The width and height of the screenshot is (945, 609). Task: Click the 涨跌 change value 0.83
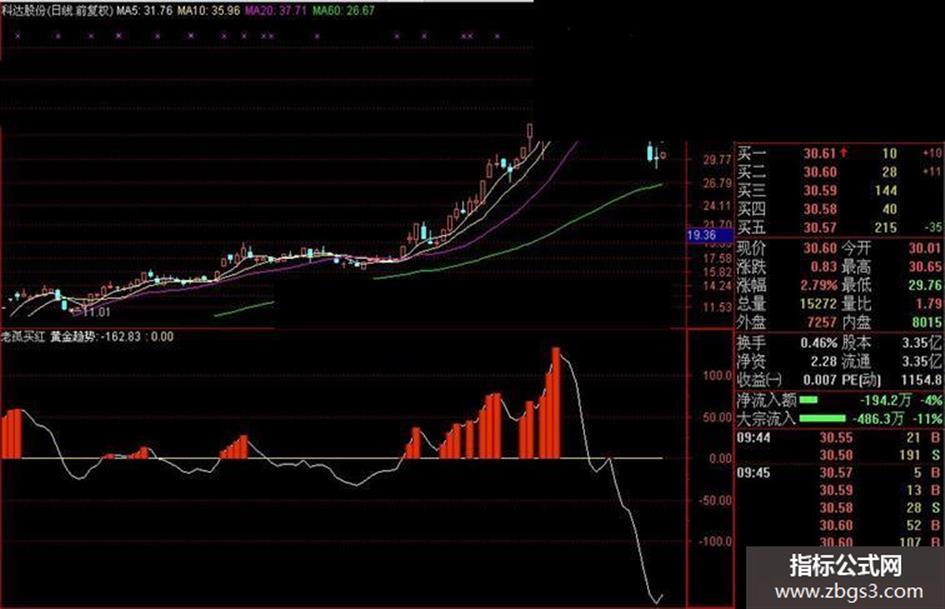click(823, 267)
